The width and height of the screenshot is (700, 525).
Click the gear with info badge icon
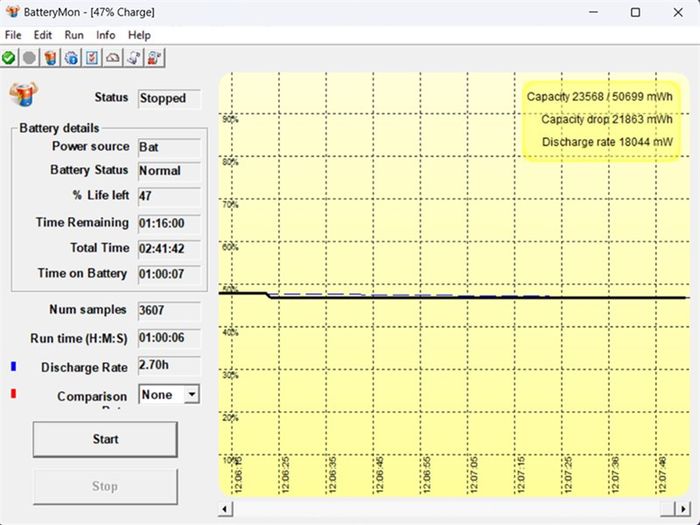coord(71,58)
